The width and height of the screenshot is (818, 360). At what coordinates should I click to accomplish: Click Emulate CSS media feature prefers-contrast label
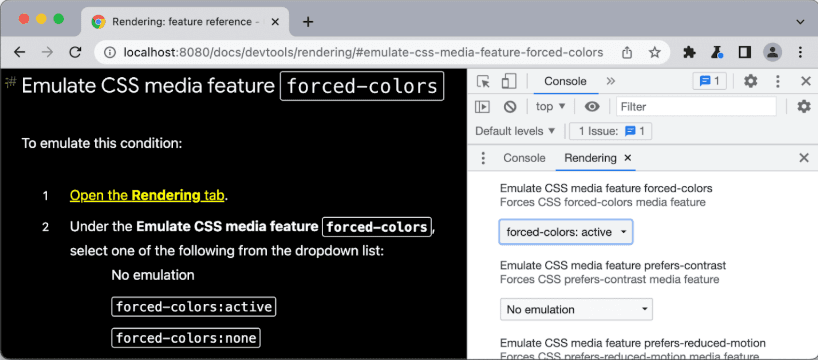pyautogui.click(x=613, y=266)
